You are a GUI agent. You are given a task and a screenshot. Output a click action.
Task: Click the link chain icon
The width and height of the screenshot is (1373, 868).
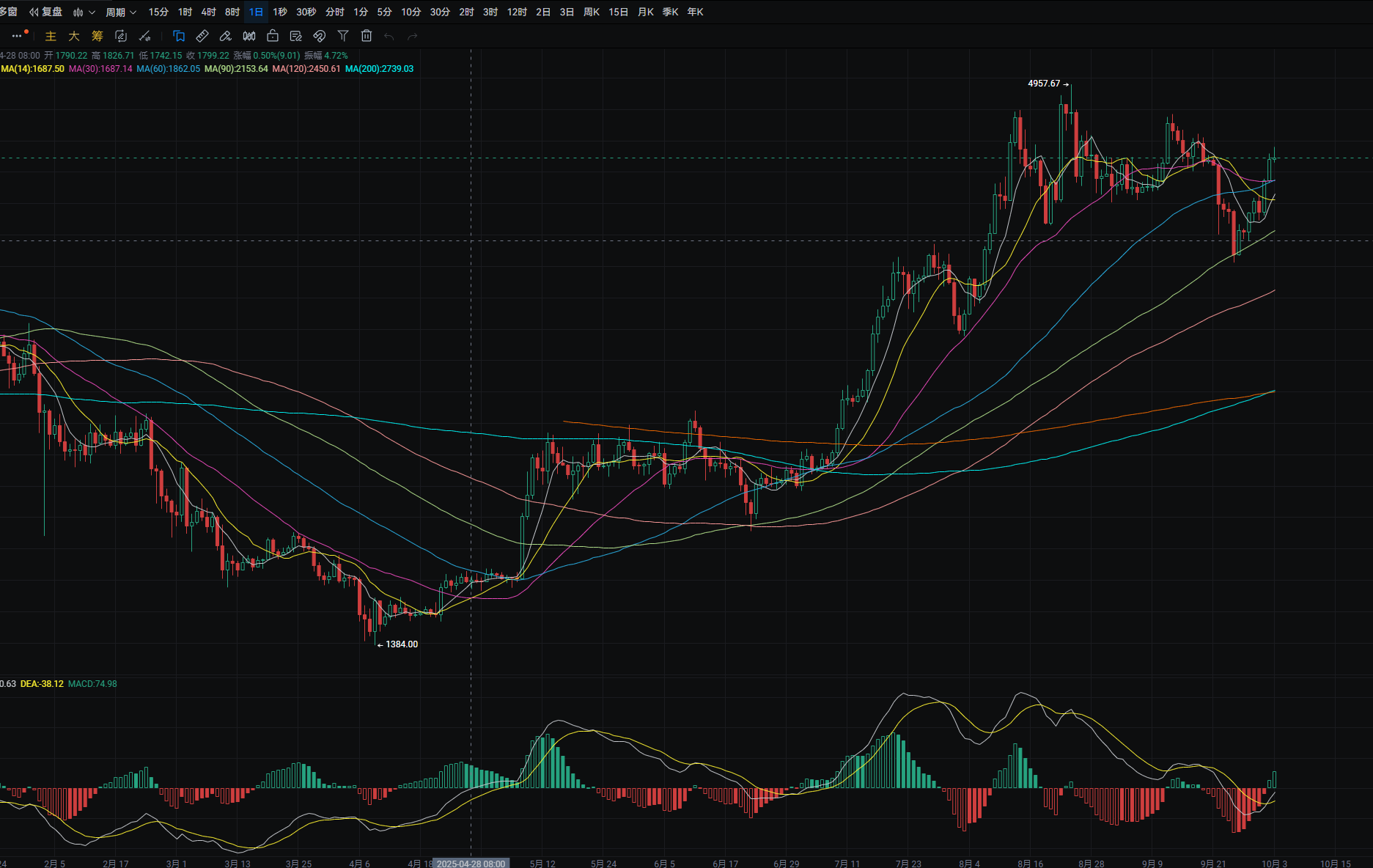click(320, 36)
